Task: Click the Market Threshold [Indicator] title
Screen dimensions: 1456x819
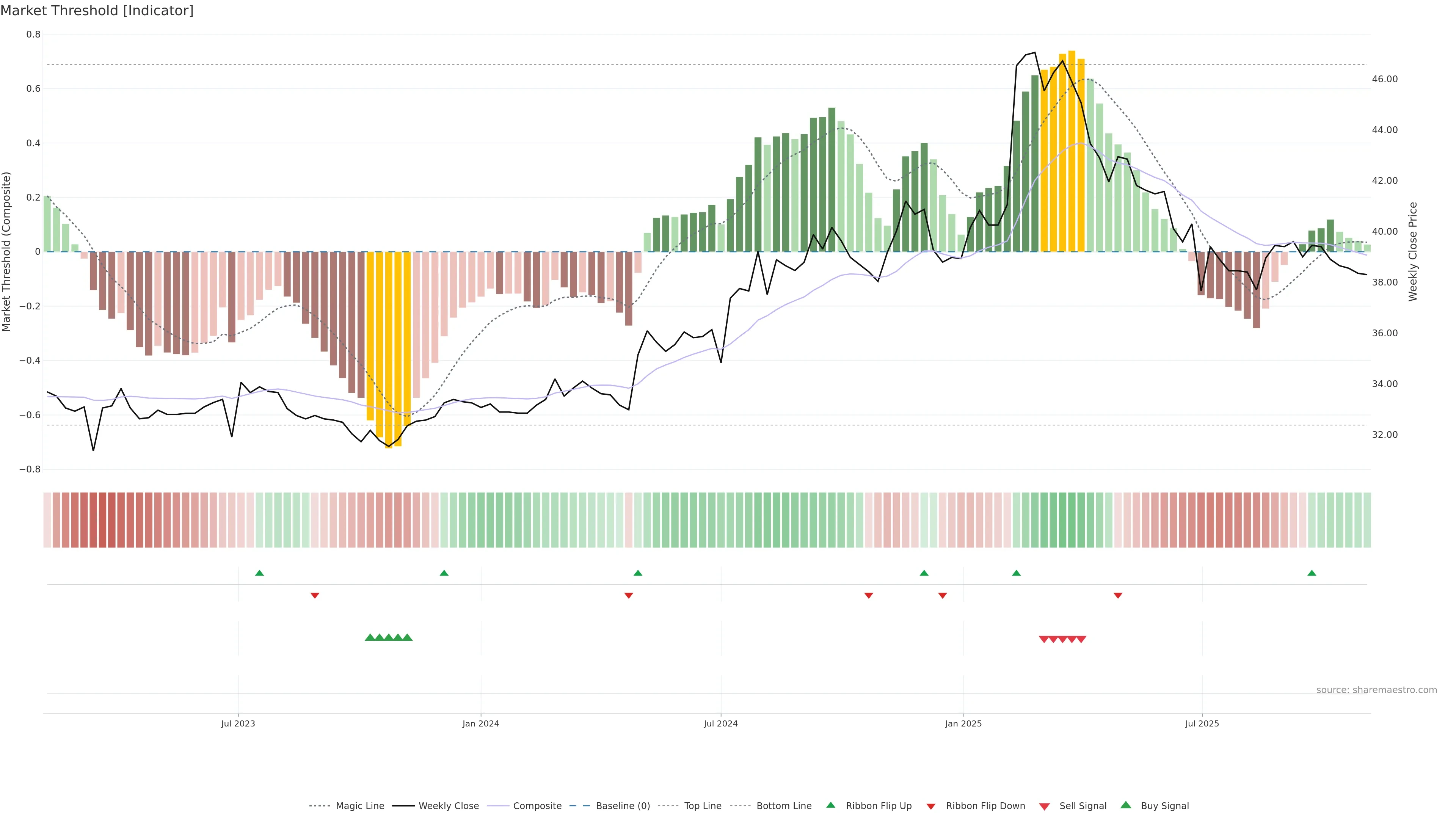Action: click(97, 11)
